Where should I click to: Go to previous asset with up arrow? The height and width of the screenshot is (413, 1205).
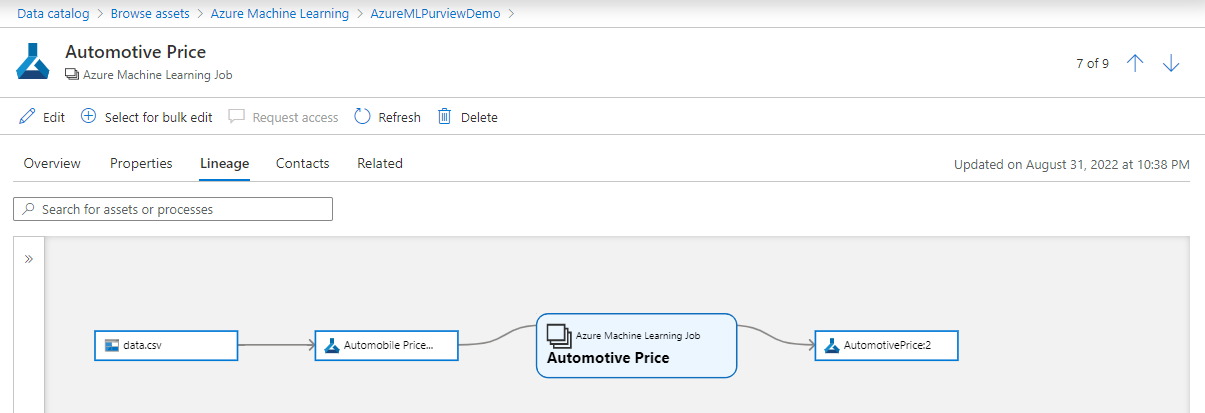pos(1135,63)
